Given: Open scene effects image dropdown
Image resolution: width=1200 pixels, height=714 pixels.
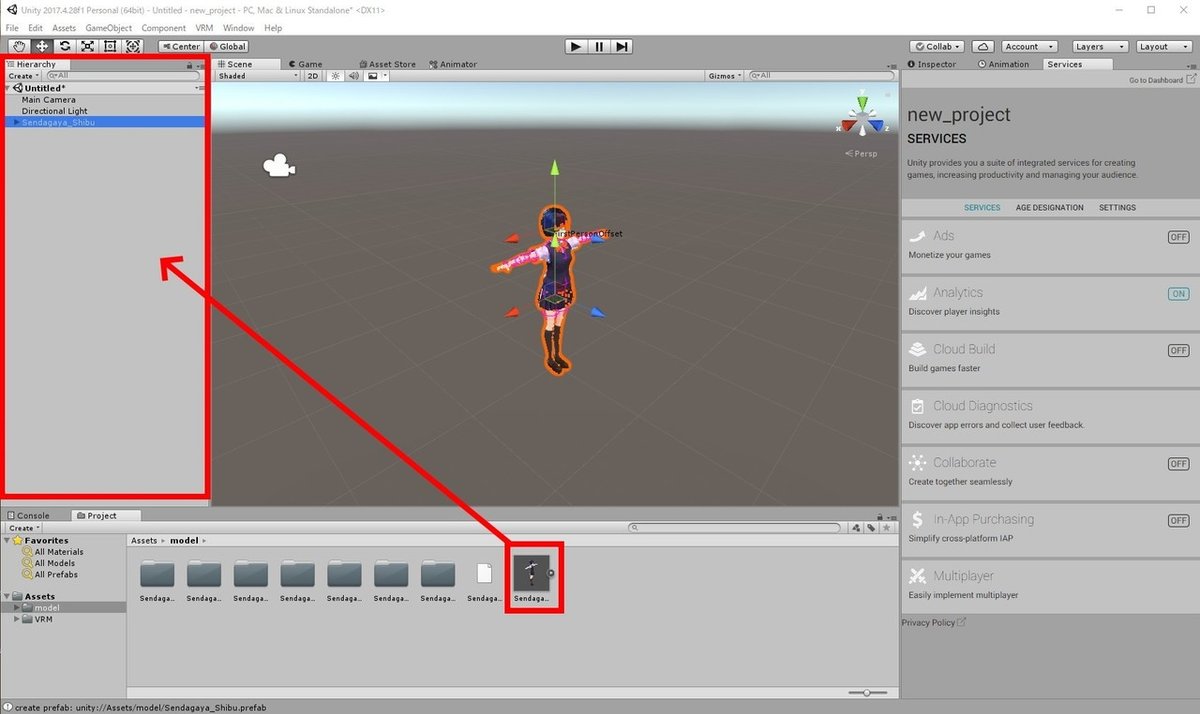Looking at the screenshot, I should tap(376, 76).
